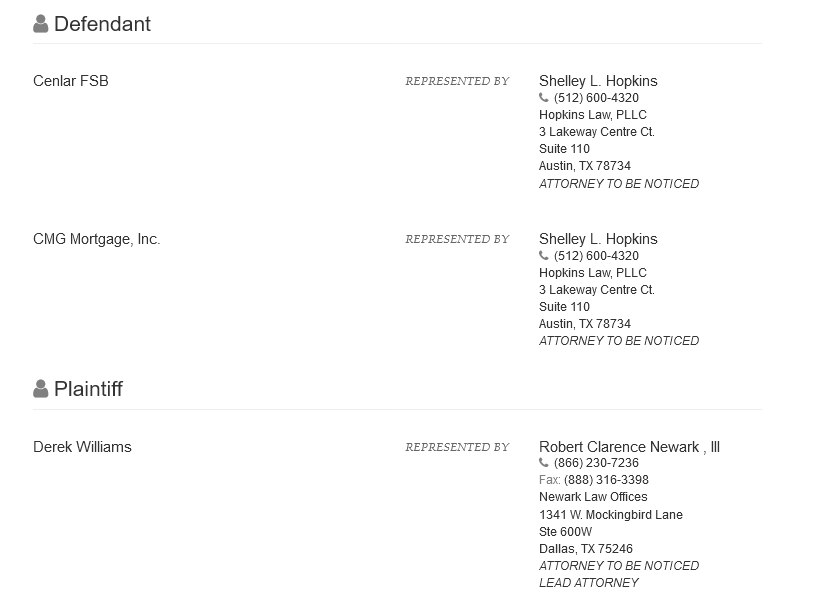This screenshot has width=822, height=613.
Task: Click phone icon next to (866) 230-7236
Action: [x=544, y=463]
